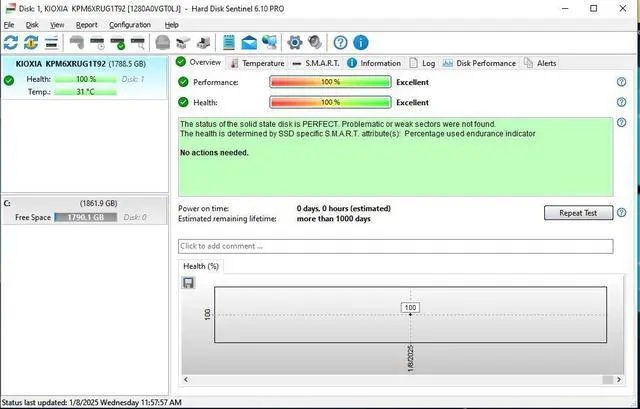The image size is (640, 409).
Task: Open the Report menu
Action: (x=87, y=25)
